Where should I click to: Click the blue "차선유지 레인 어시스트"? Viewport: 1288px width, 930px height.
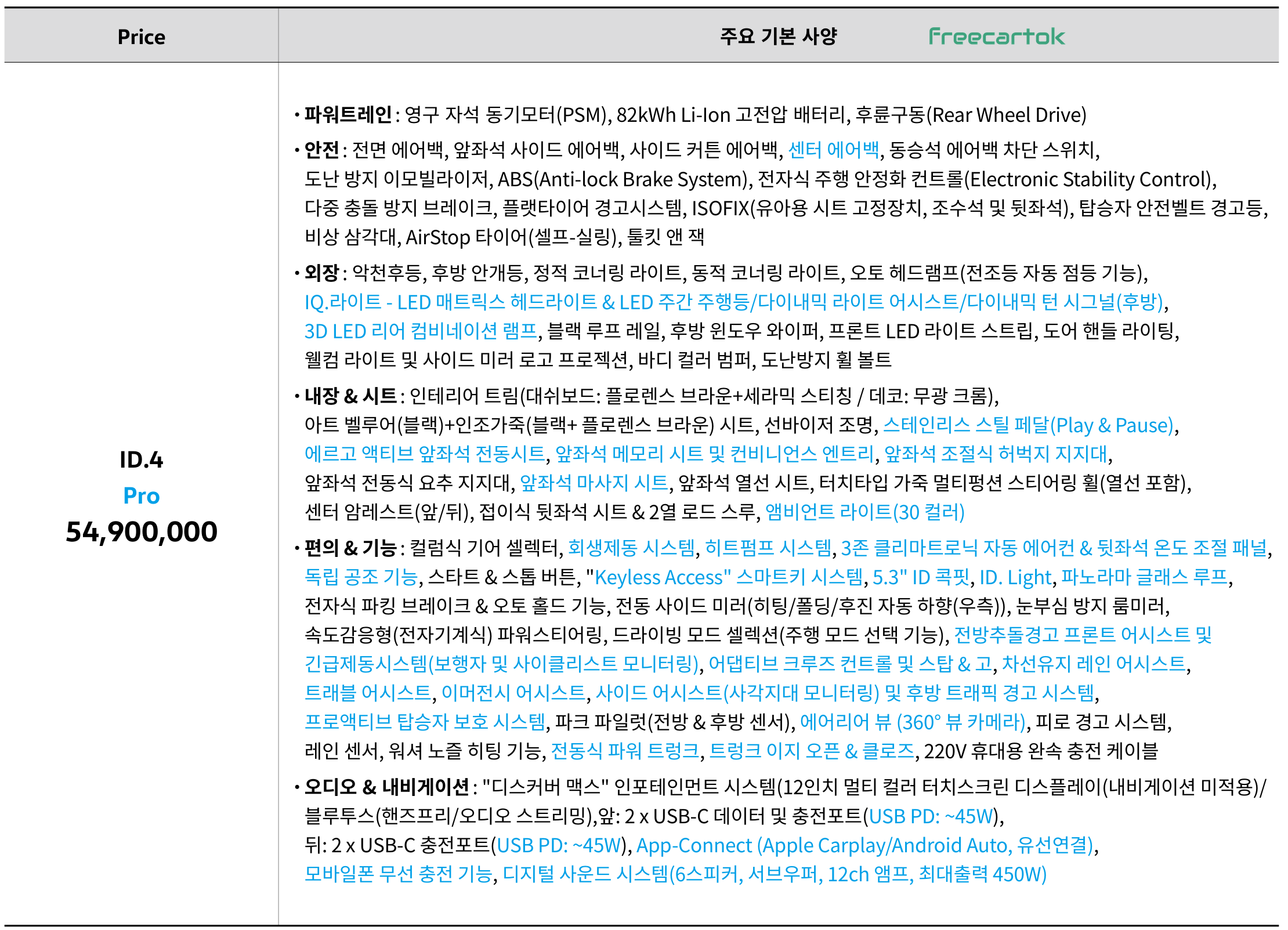(1094, 664)
